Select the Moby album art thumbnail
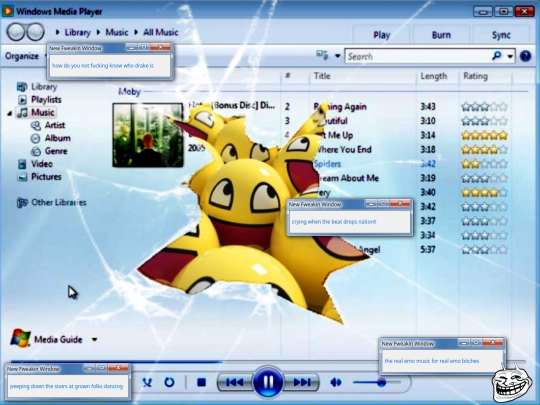The width and height of the screenshot is (540, 405). tap(148, 135)
